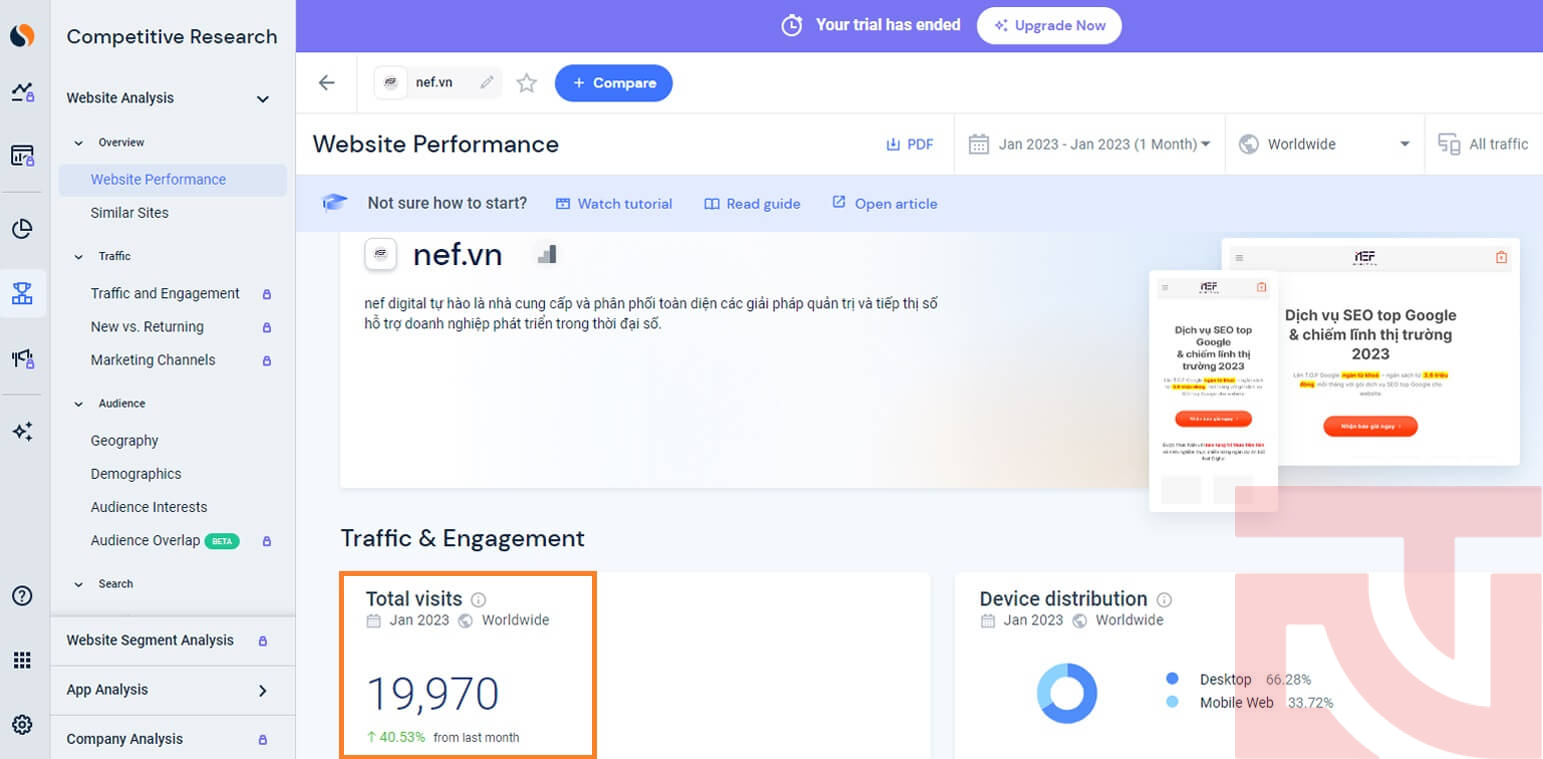
Task: Click the Mobile Web 33.72% legend value
Action: (1311, 703)
